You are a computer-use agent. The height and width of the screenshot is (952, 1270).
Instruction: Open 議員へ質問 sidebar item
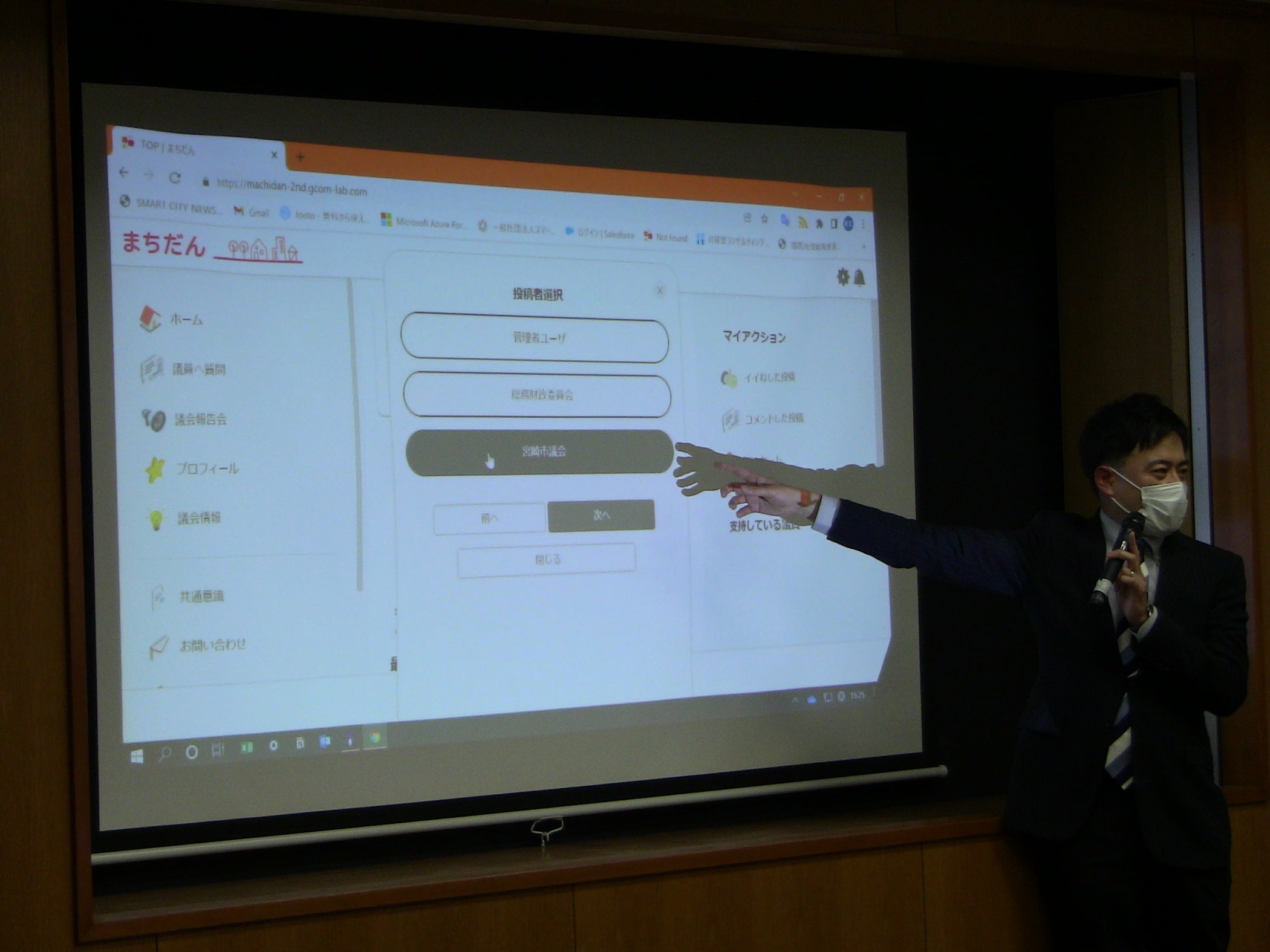coord(198,369)
